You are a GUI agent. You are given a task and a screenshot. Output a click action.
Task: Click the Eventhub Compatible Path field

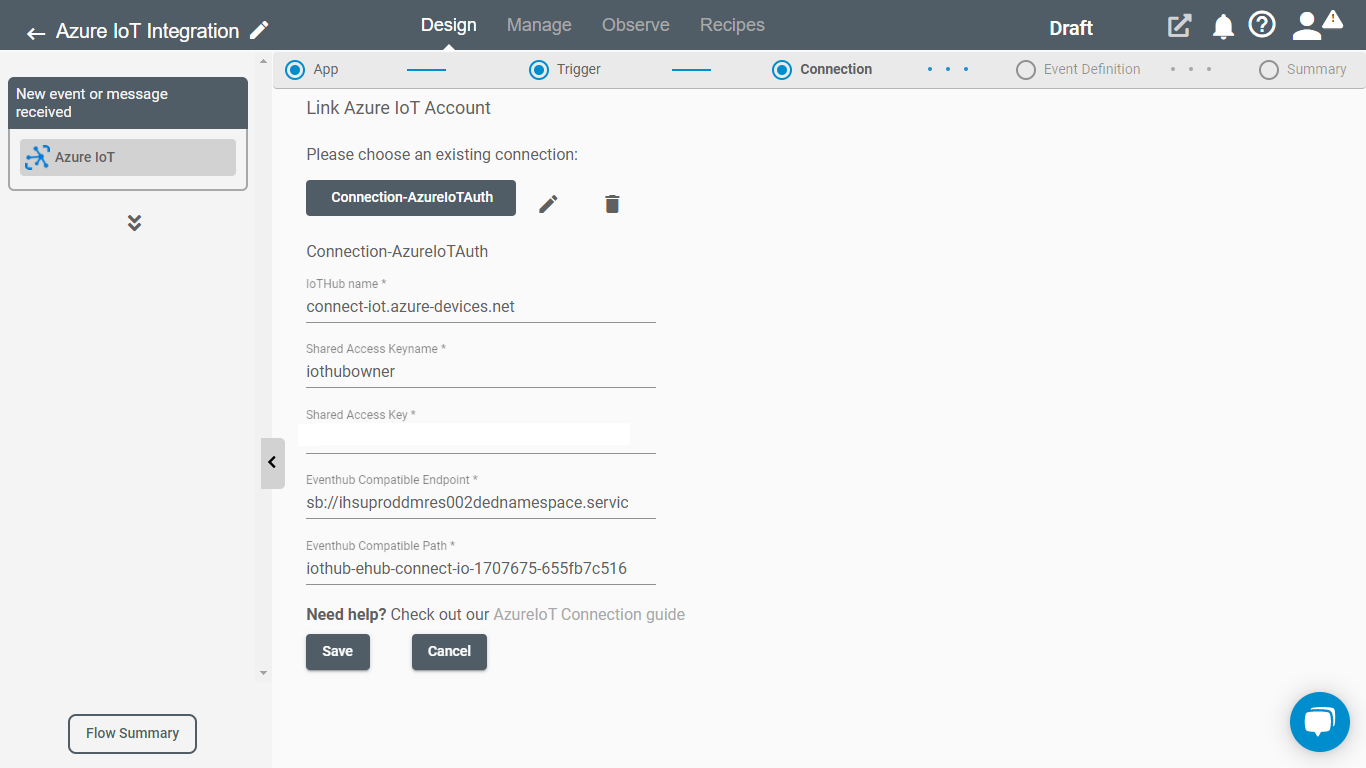(481, 569)
